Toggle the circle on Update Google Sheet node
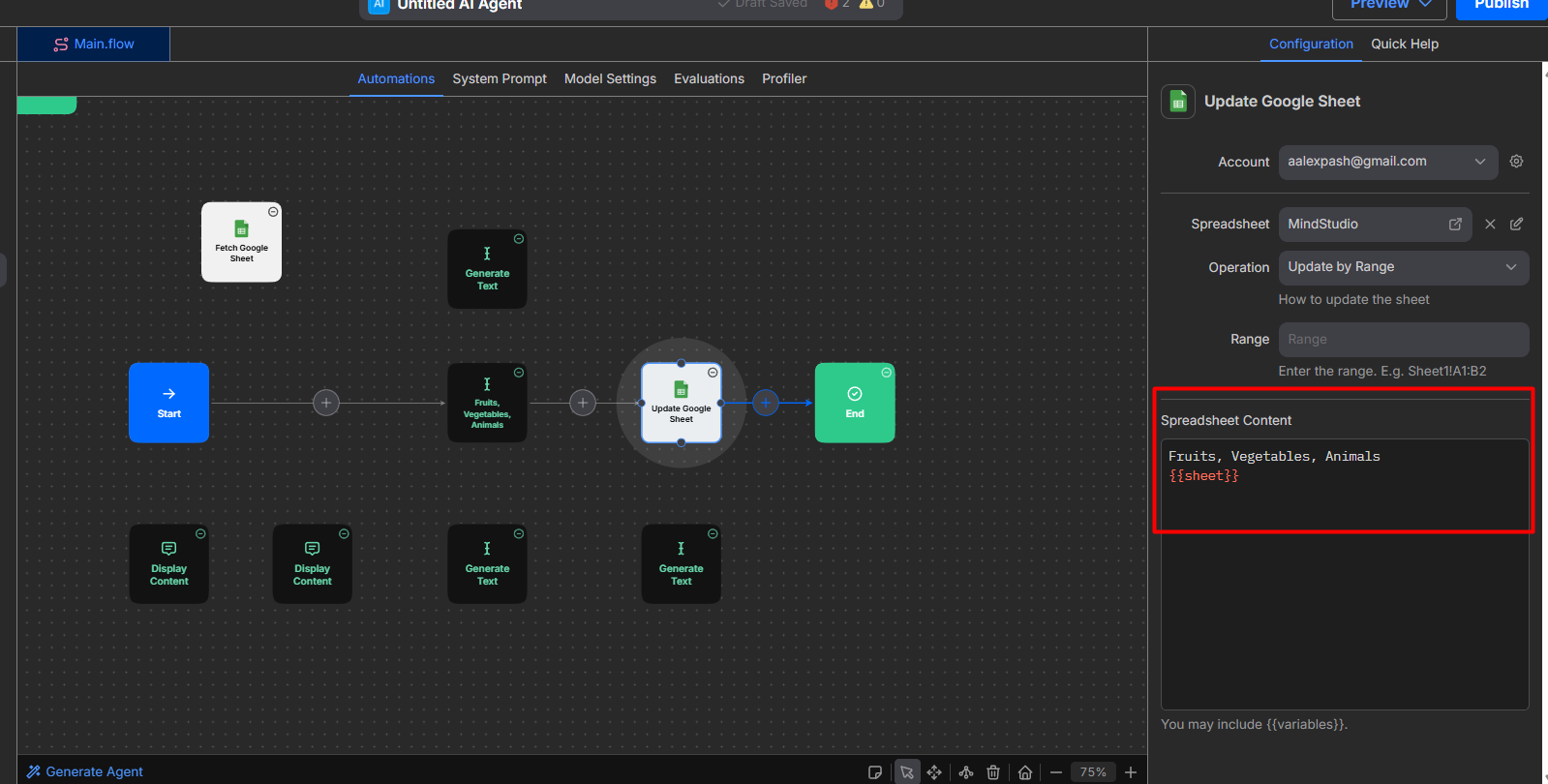This screenshot has height=784, width=1548. pos(713,373)
